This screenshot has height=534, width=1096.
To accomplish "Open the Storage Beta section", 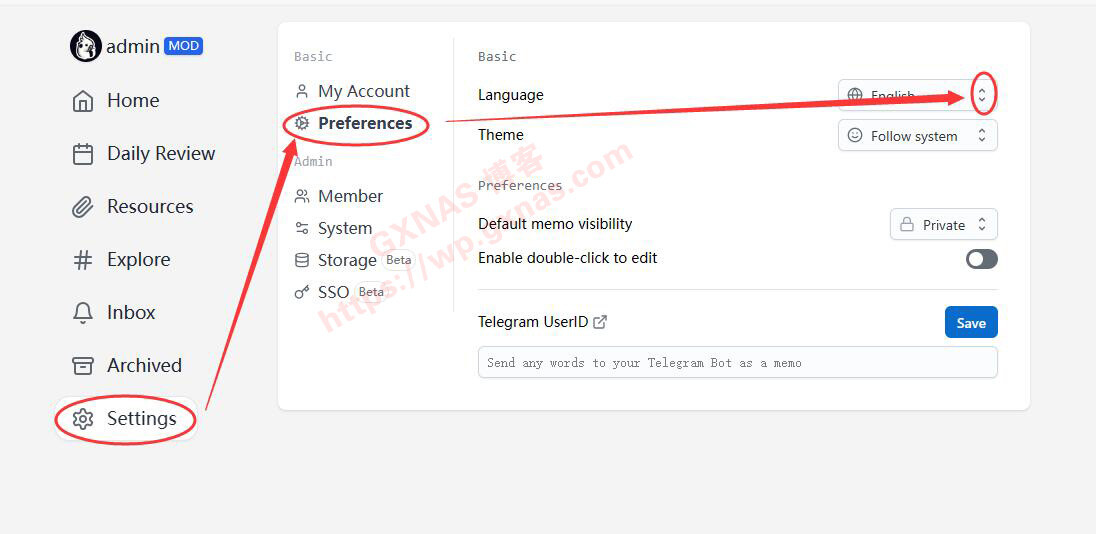I will click(x=347, y=260).
